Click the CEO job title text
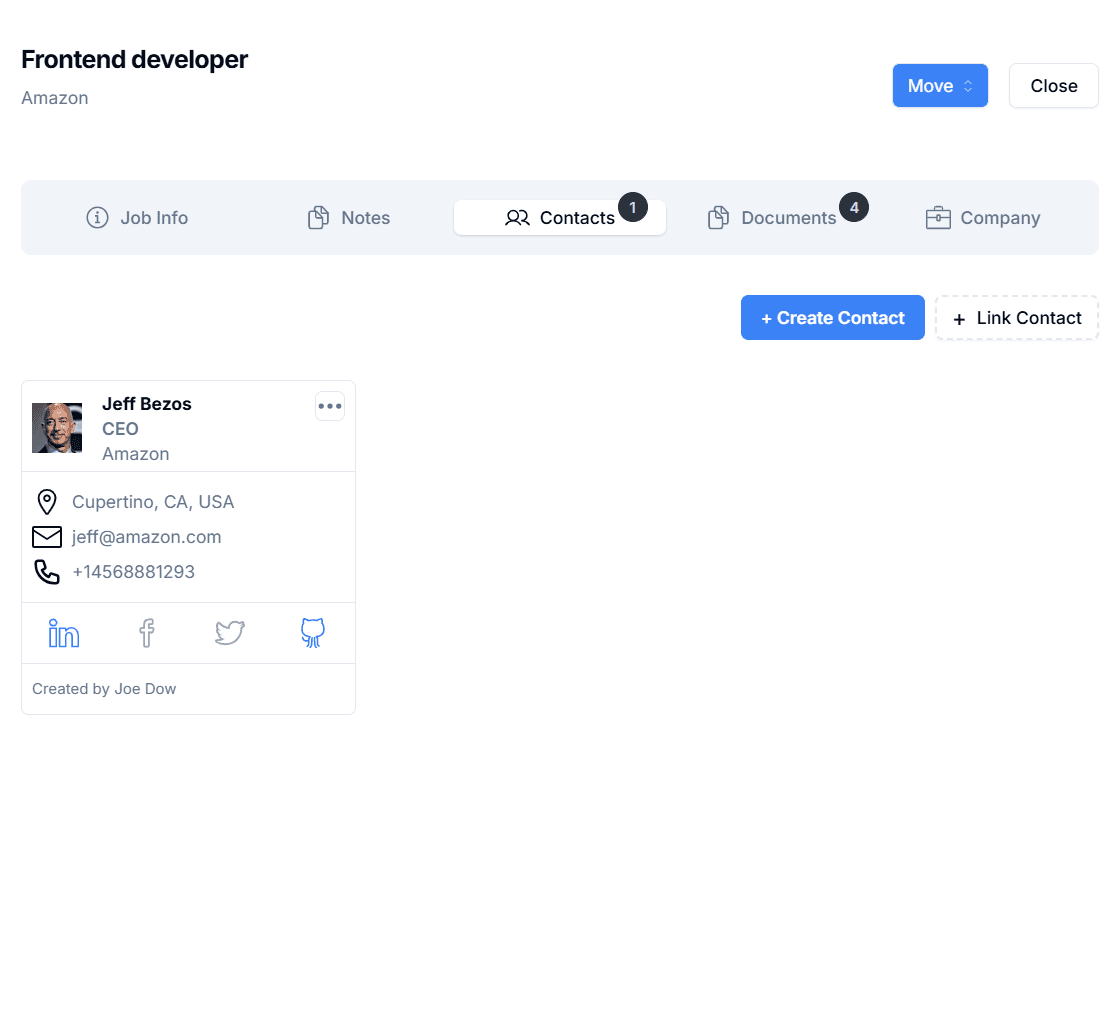The height and width of the screenshot is (1029, 1116). tap(120, 428)
